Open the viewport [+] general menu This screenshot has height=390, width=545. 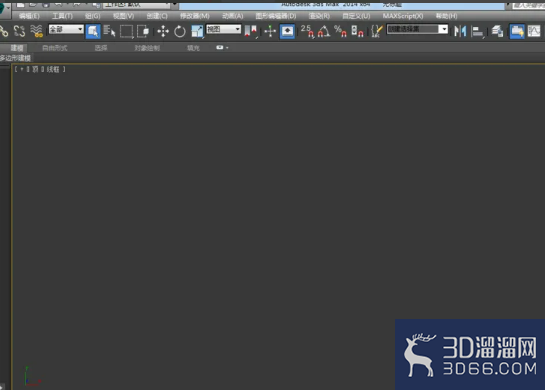[22, 70]
